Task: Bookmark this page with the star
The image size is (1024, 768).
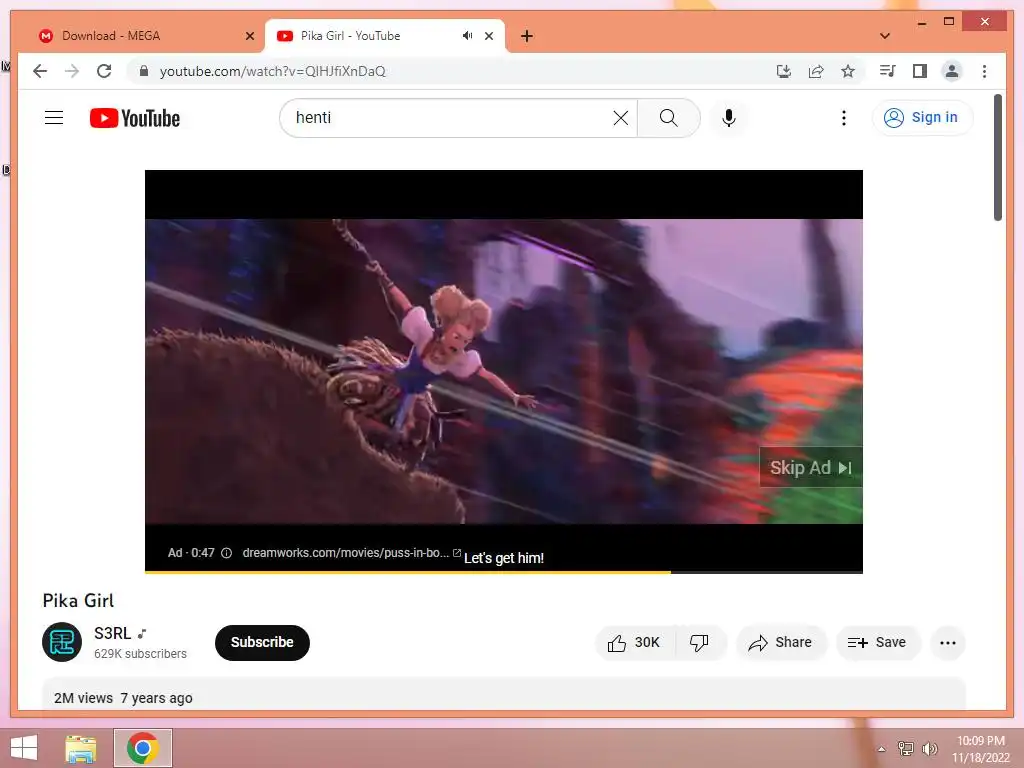Action: click(x=848, y=71)
